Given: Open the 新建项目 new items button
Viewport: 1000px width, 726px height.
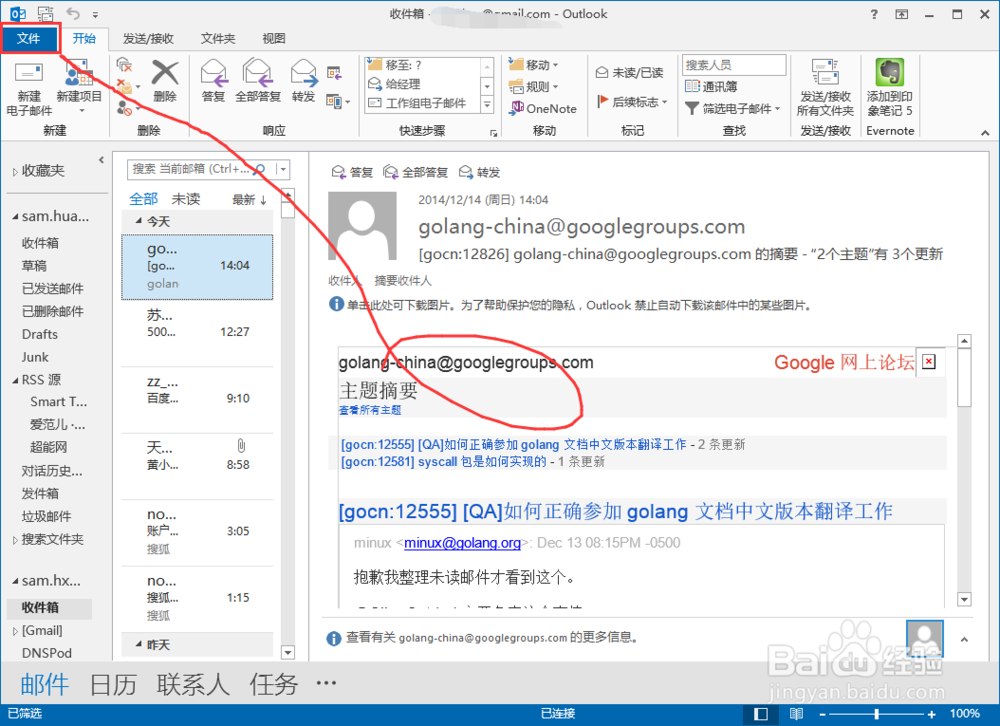Looking at the screenshot, I should click(x=79, y=89).
